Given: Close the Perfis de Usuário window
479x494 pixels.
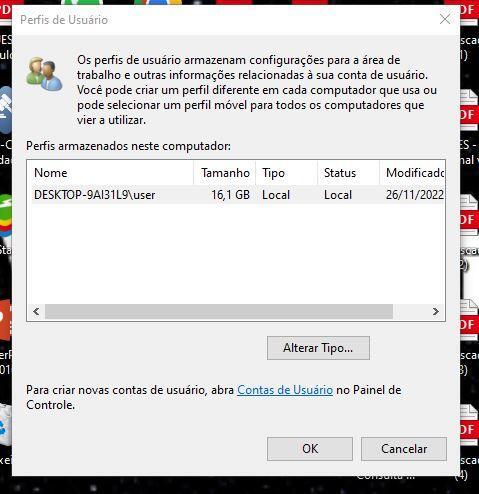Looking at the screenshot, I should 445,19.
